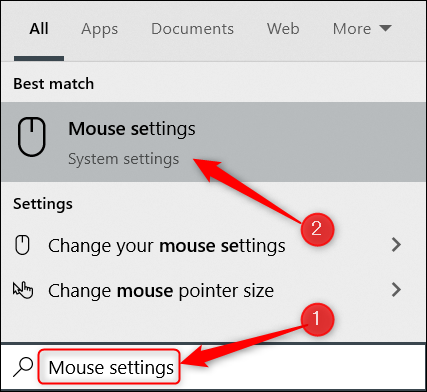Viewport: 427px width, 392px height.
Task: Open the More dropdown filter
Action: tap(362, 29)
